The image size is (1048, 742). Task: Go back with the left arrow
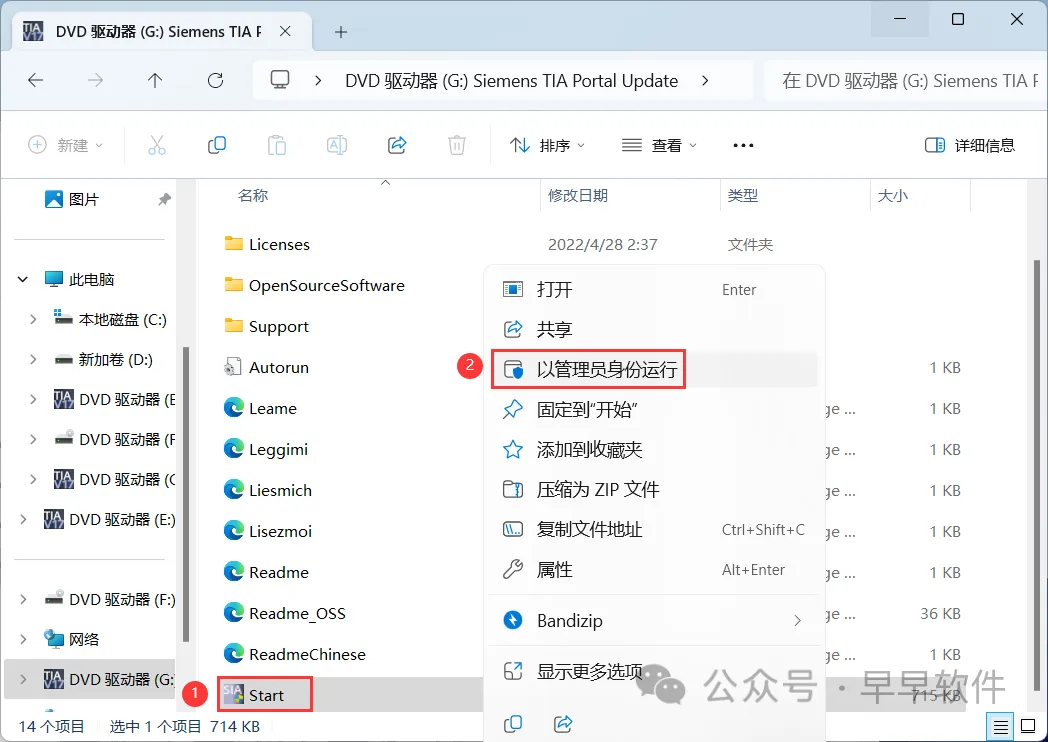click(35, 81)
